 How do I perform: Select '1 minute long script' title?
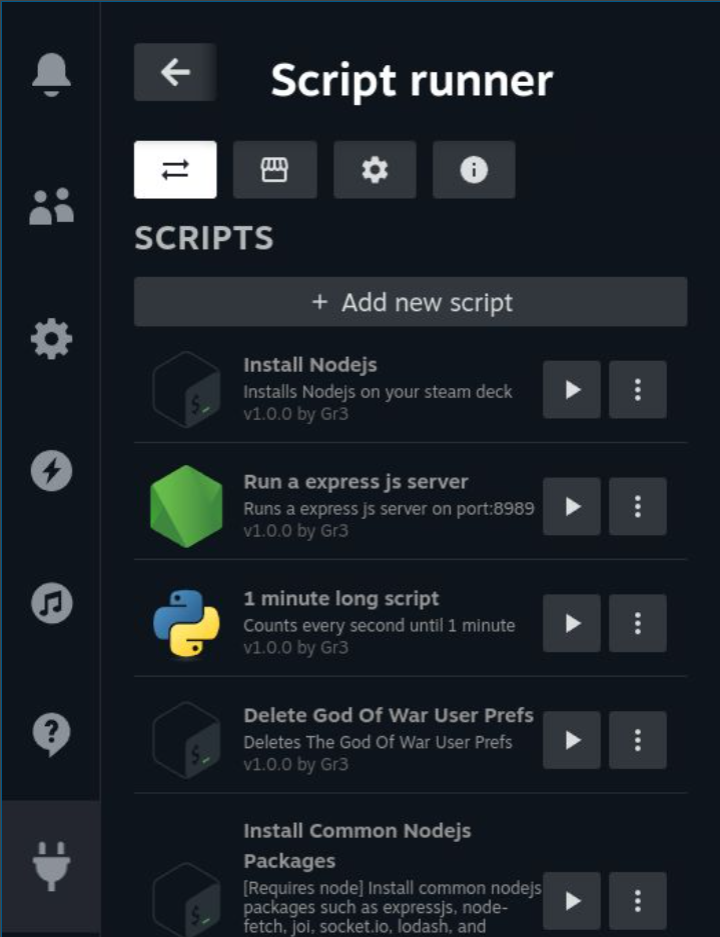click(x=341, y=599)
